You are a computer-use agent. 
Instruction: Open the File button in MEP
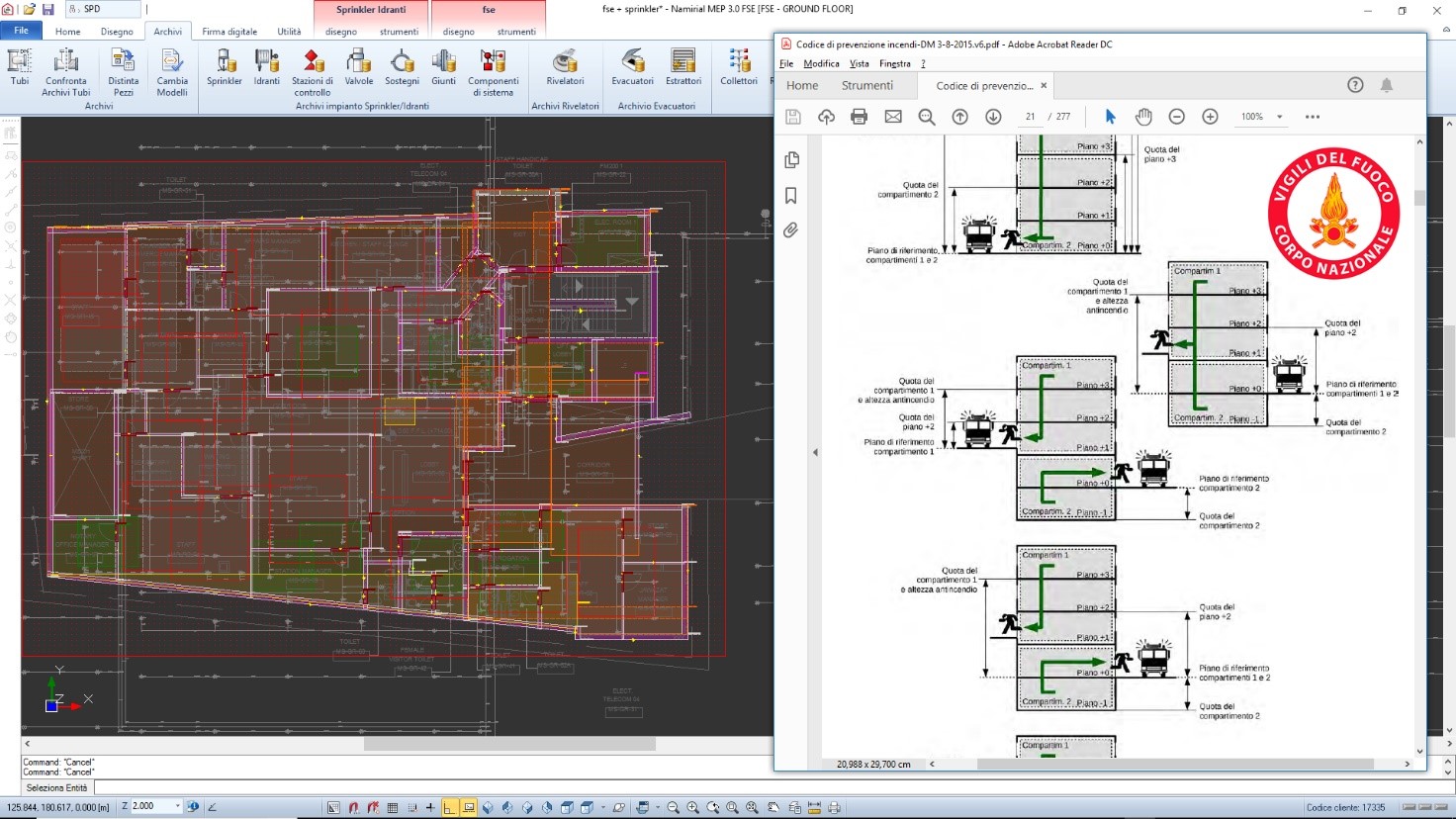pos(21,31)
